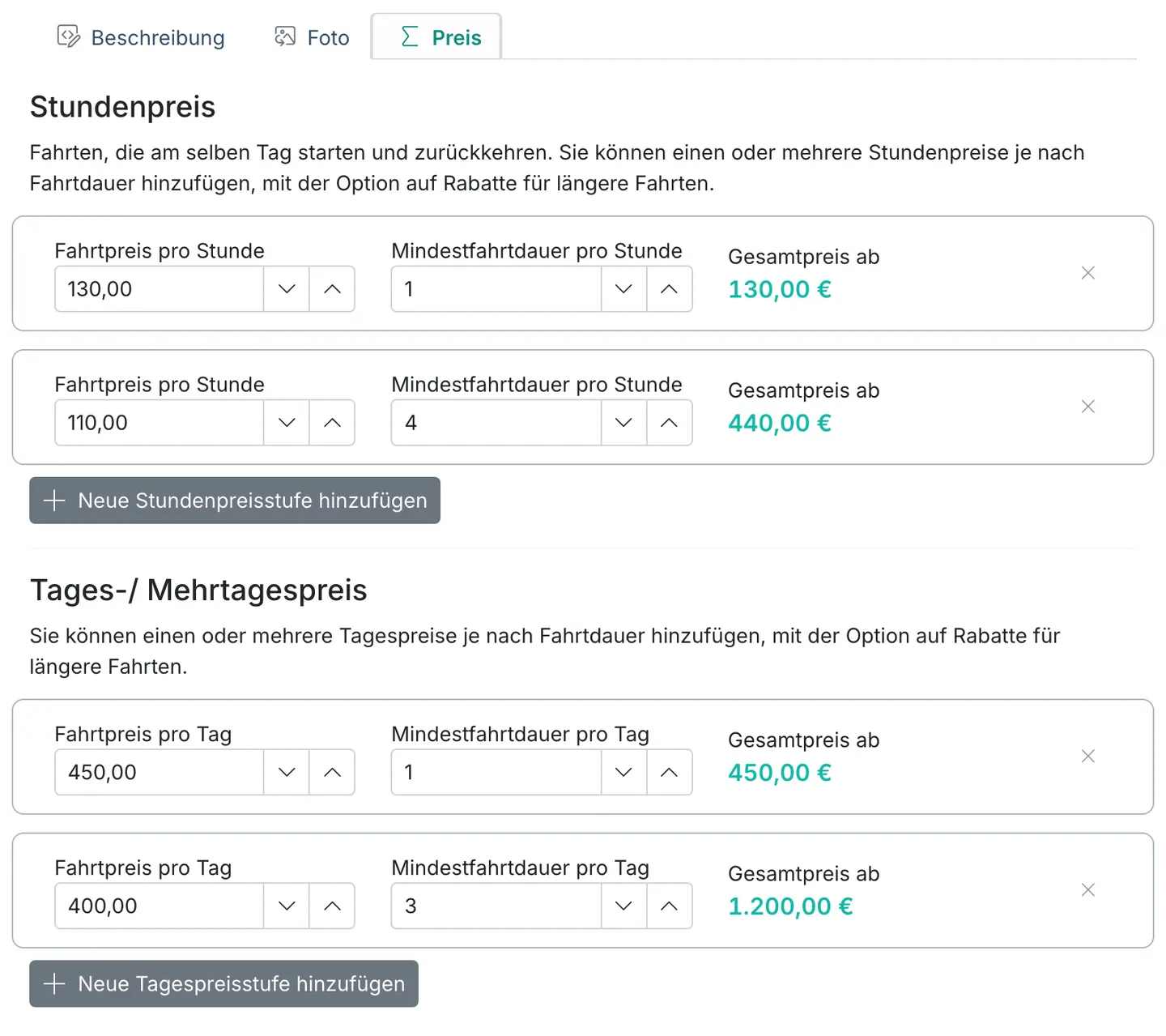
Task: Remove the 440,00 € hourly price tier
Action: pos(1088,407)
